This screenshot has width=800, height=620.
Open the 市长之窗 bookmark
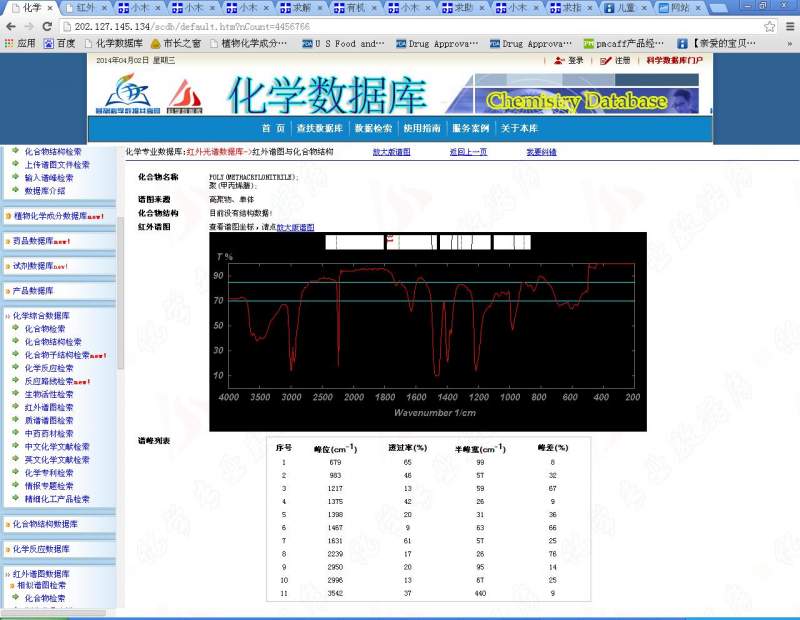click(176, 43)
